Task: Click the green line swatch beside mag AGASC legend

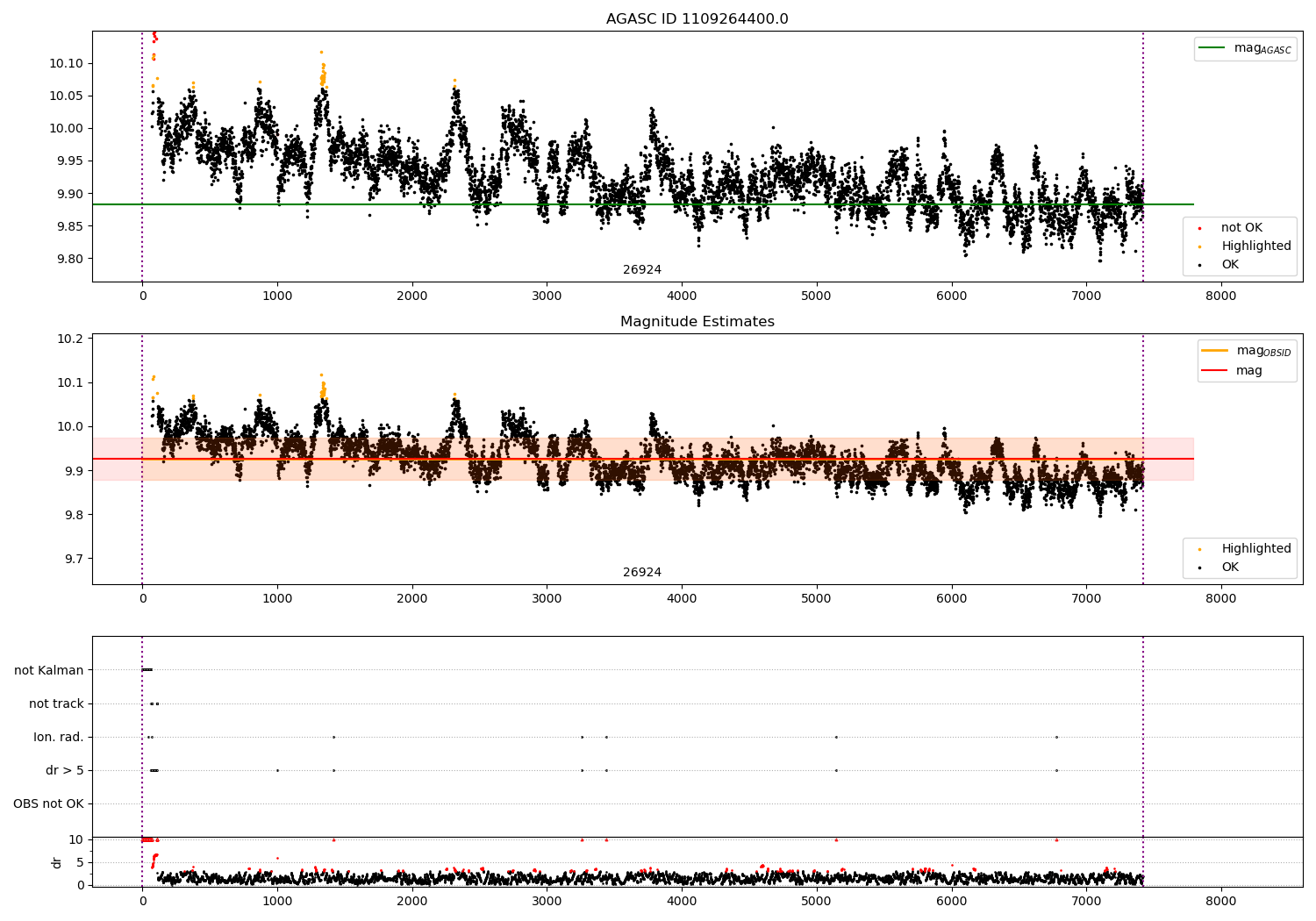Action: coord(1212,48)
